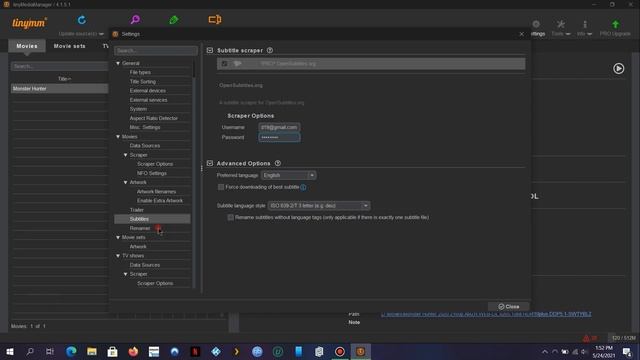Select Title Sorting in settings tree
The width and height of the screenshot is (640, 360).
click(143, 82)
